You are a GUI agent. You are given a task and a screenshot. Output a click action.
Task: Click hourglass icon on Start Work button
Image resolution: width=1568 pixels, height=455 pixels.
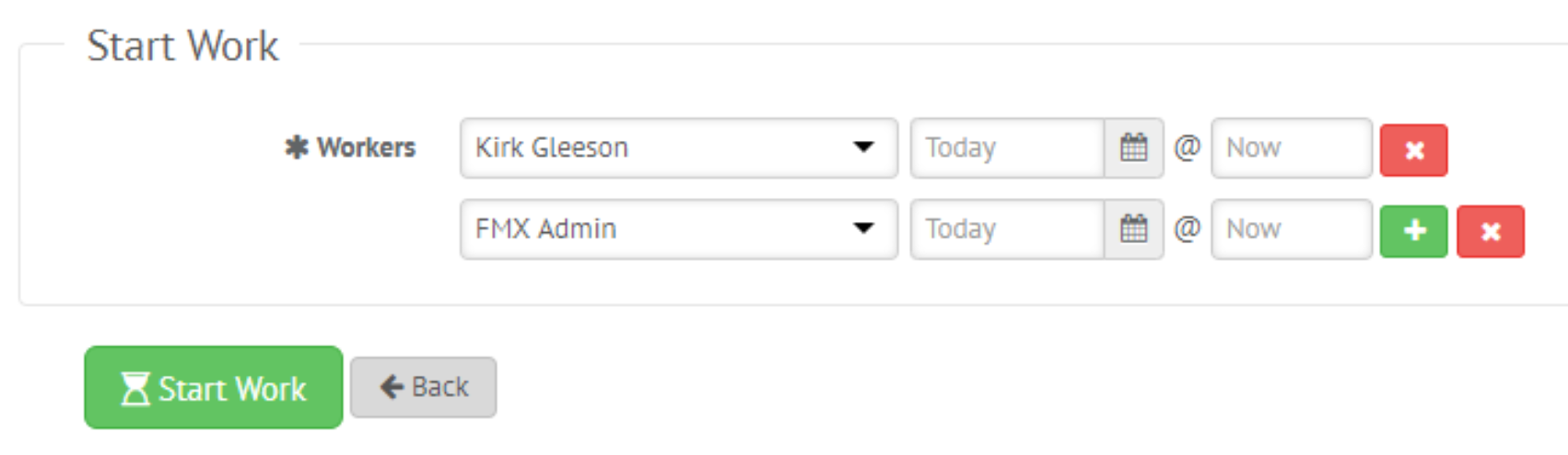[x=135, y=388]
